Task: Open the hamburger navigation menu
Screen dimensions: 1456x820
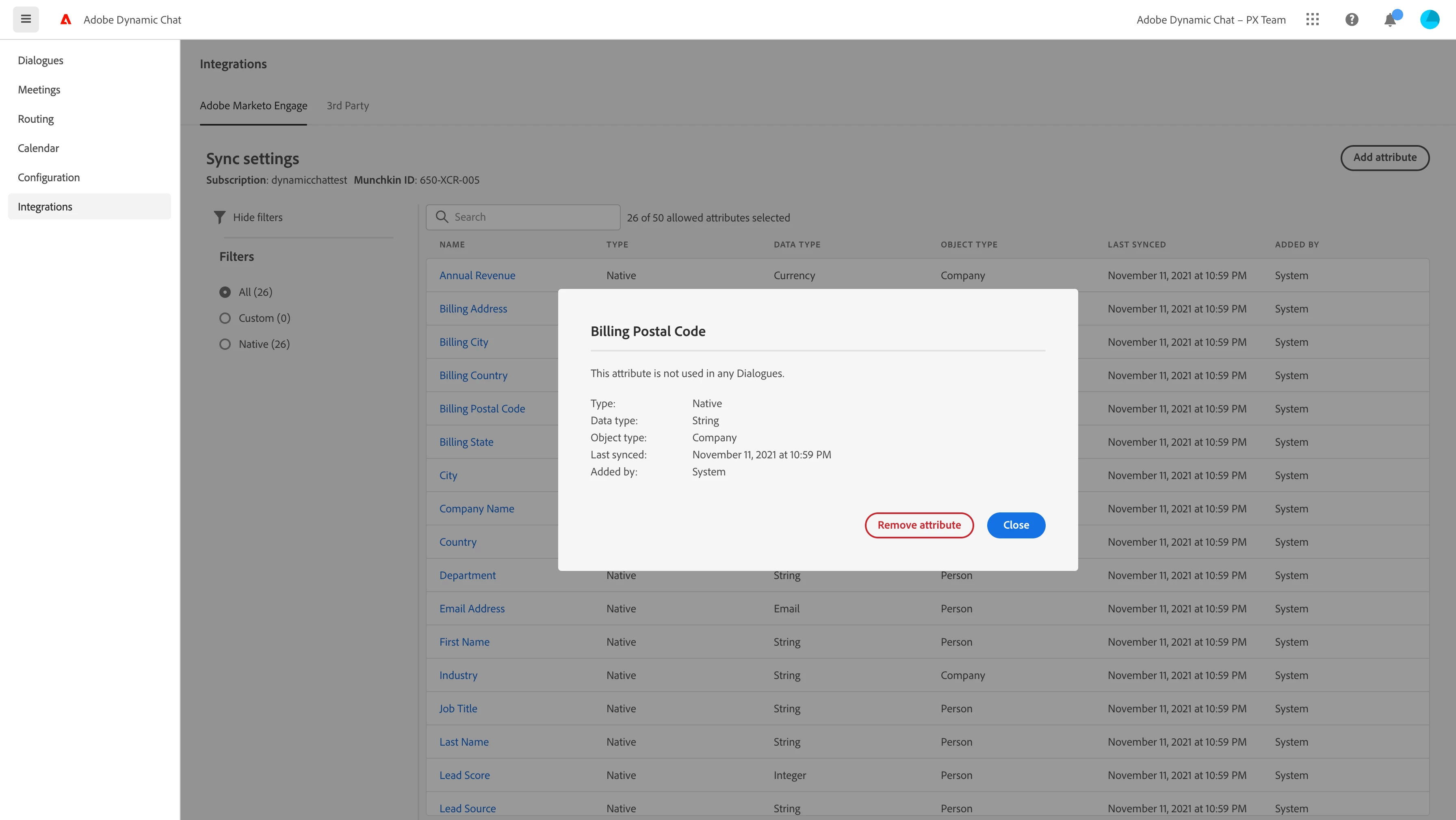Action: [x=26, y=19]
